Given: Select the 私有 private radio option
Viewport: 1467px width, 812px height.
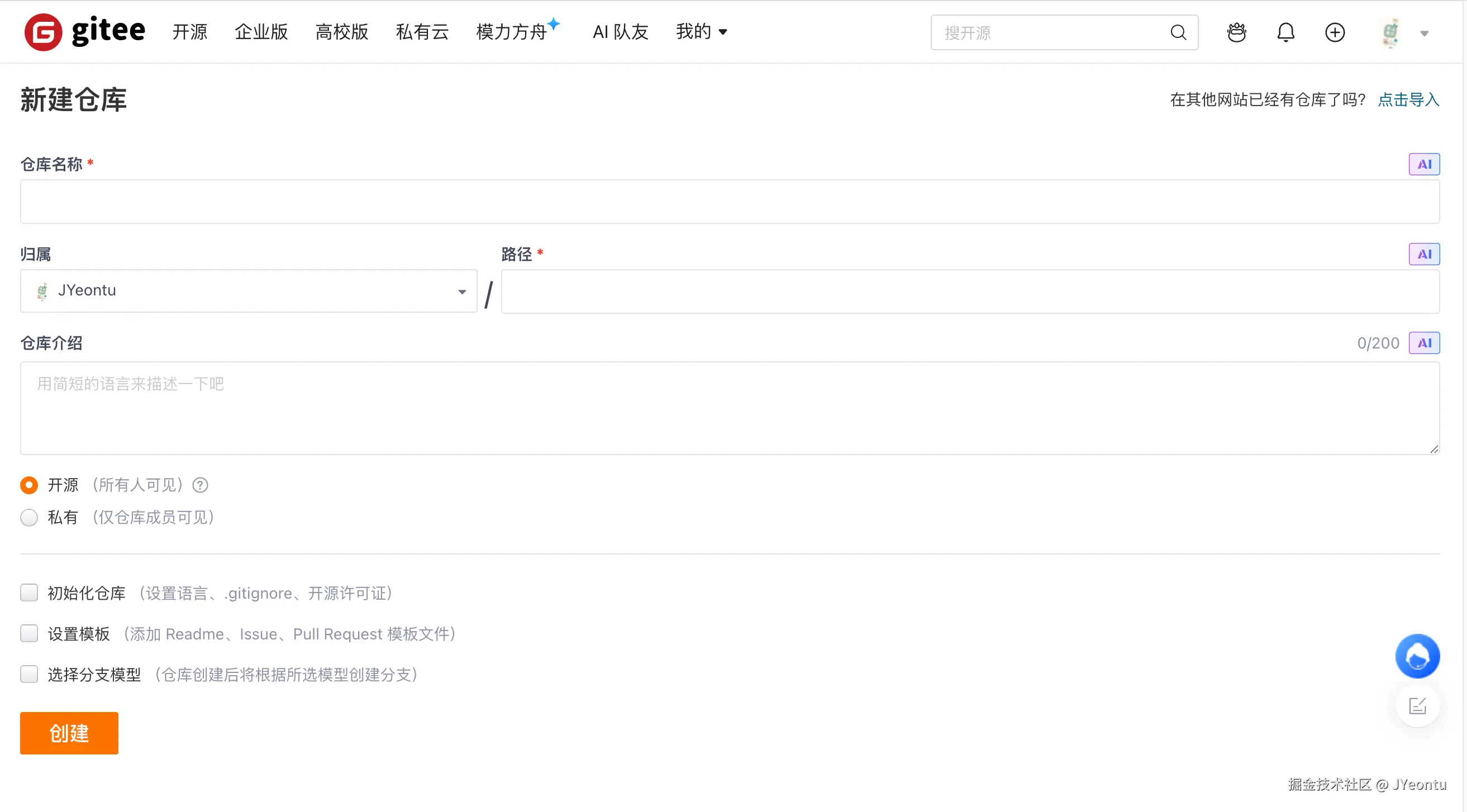Looking at the screenshot, I should coord(29,518).
